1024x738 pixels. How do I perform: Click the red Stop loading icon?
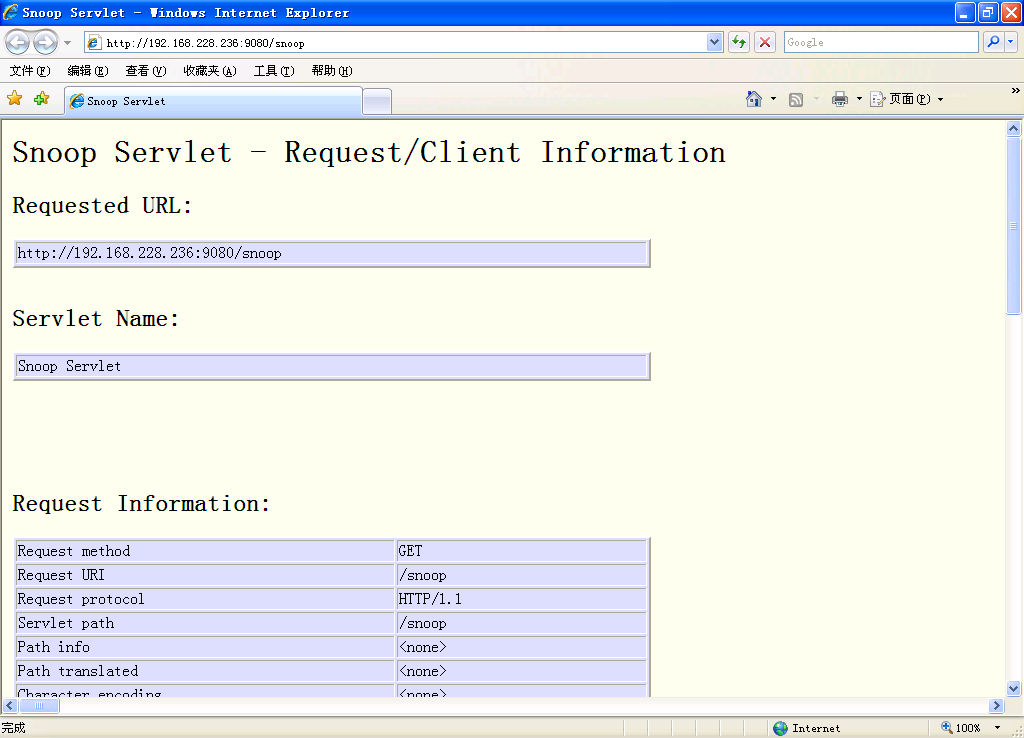(x=765, y=42)
